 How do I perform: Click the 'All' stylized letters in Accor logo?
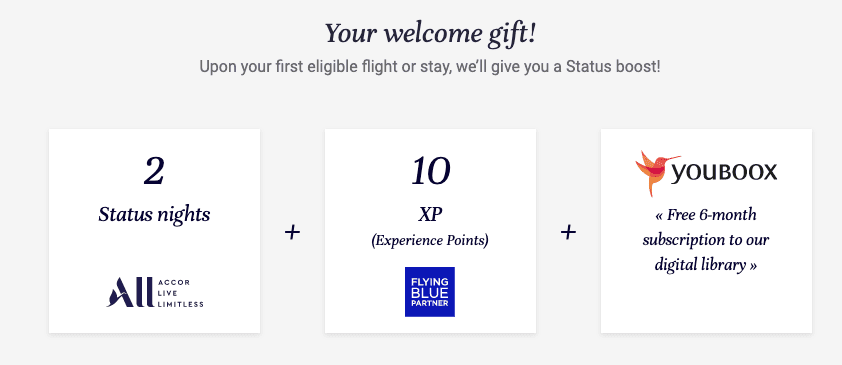[x=128, y=293]
